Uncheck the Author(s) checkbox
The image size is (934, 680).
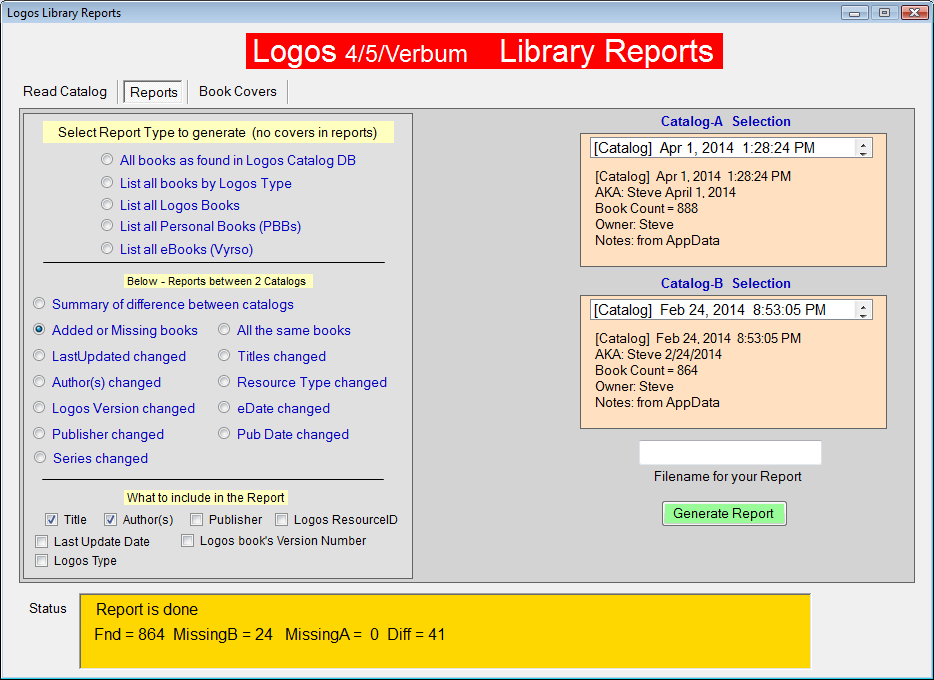111,520
